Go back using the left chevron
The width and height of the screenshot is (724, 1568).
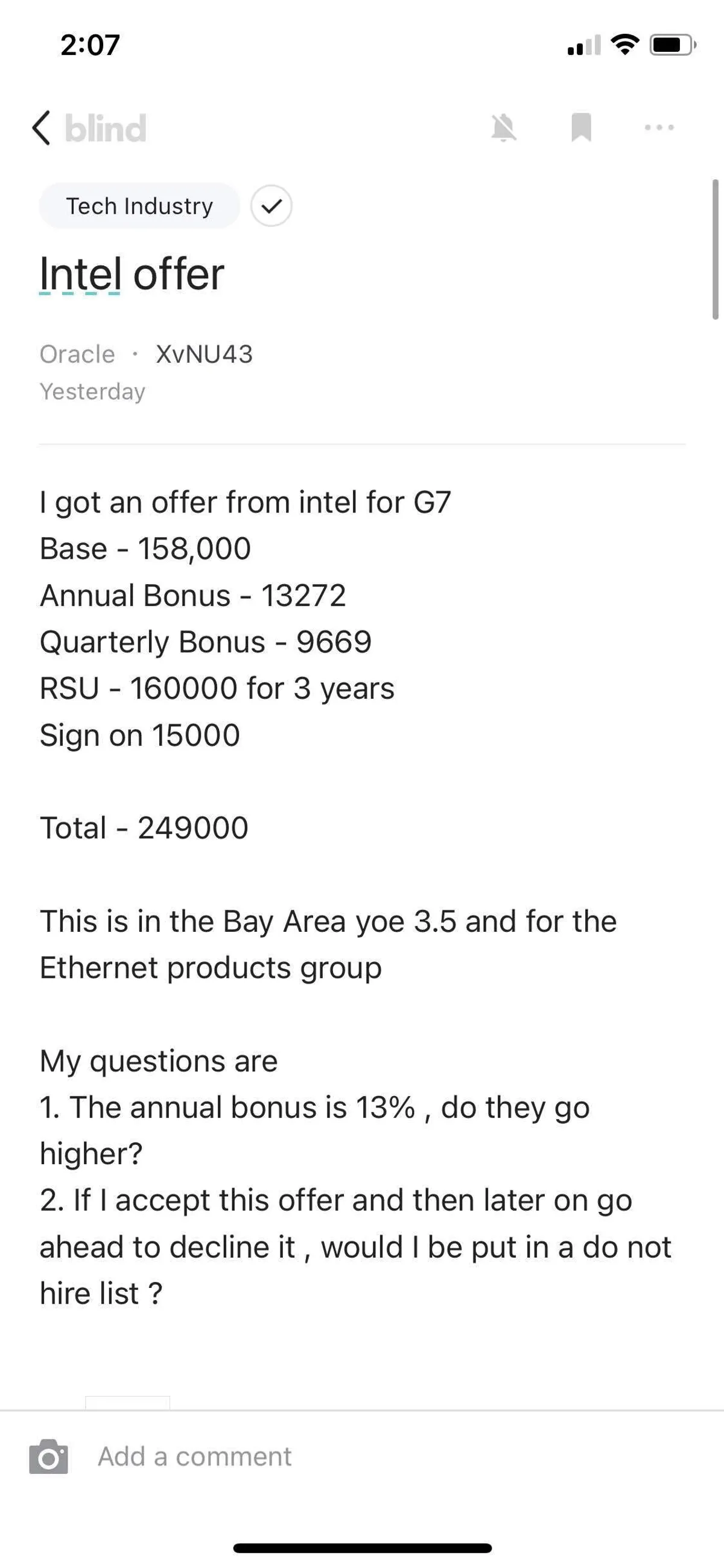click(42, 129)
